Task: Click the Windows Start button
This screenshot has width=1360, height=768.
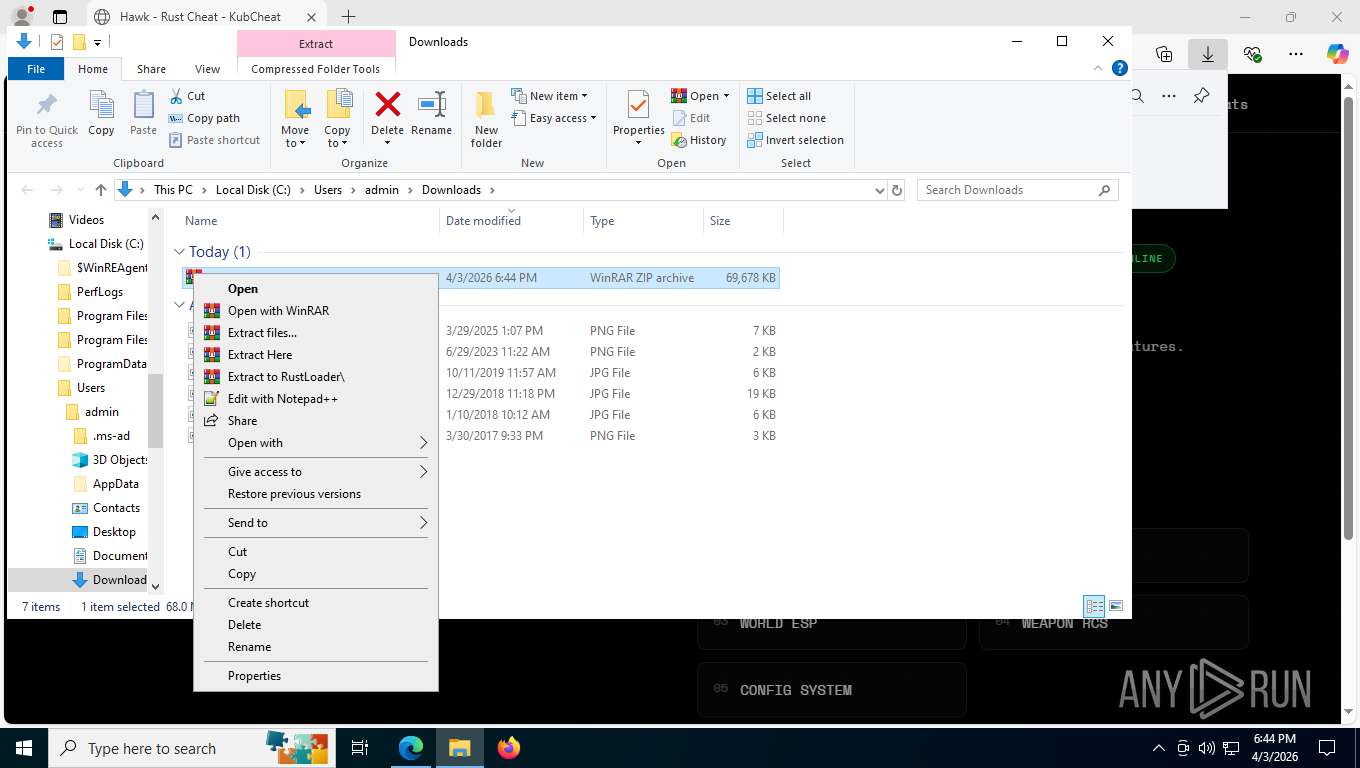Action: [23, 748]
